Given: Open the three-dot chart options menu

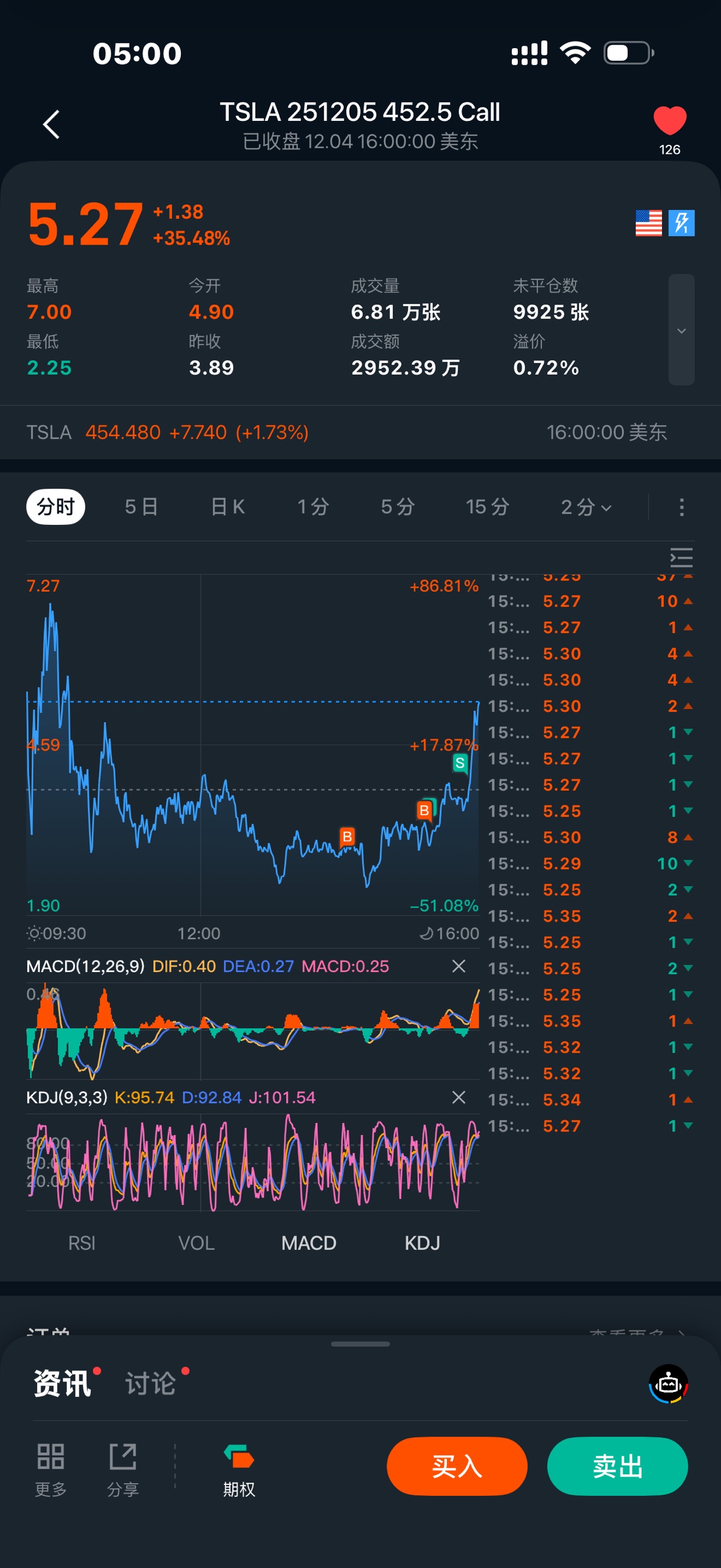Looking at the screenshot, I should pyautogui.click(x=681, y=506).
